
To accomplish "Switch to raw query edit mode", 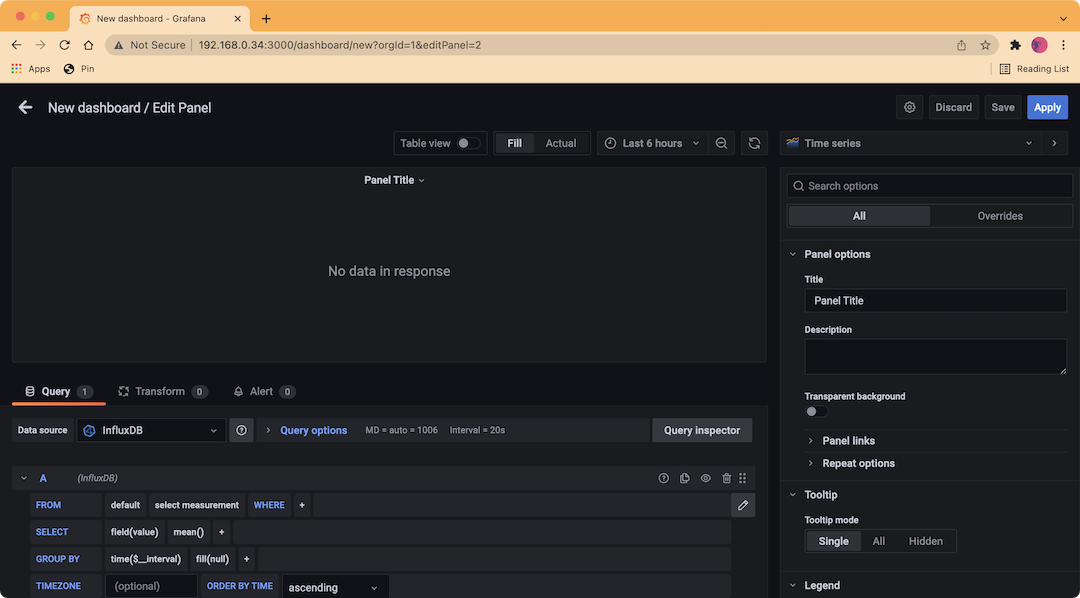I will 743,505.
